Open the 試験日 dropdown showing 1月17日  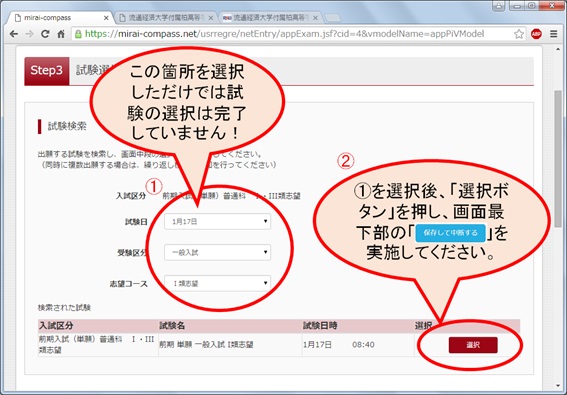click(x=217, y=221)
